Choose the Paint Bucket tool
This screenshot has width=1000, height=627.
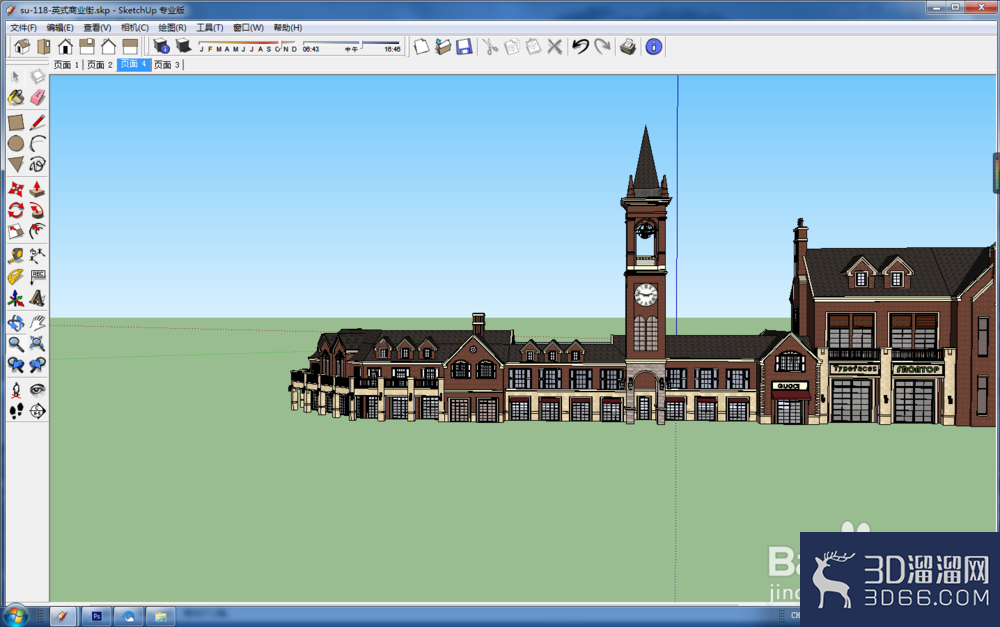tap(16, 98)
